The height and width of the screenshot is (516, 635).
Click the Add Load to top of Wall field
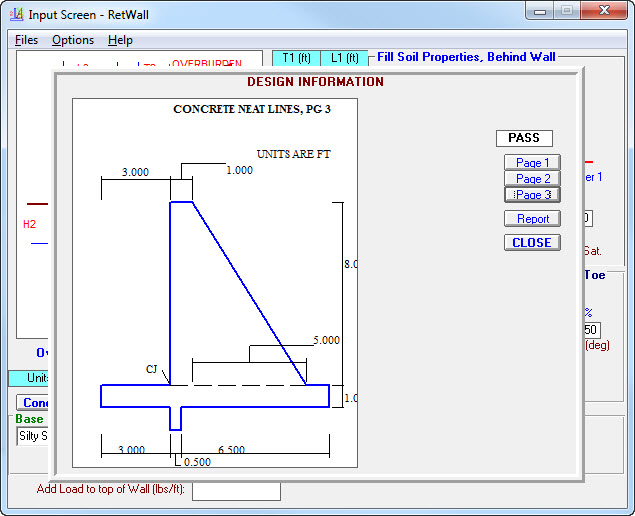coord(236,490)
